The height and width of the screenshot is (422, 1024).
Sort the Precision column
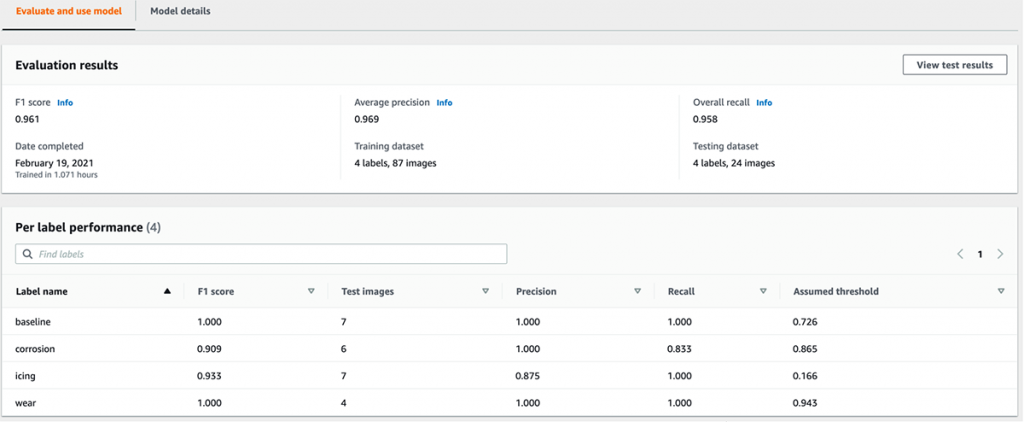637,291
